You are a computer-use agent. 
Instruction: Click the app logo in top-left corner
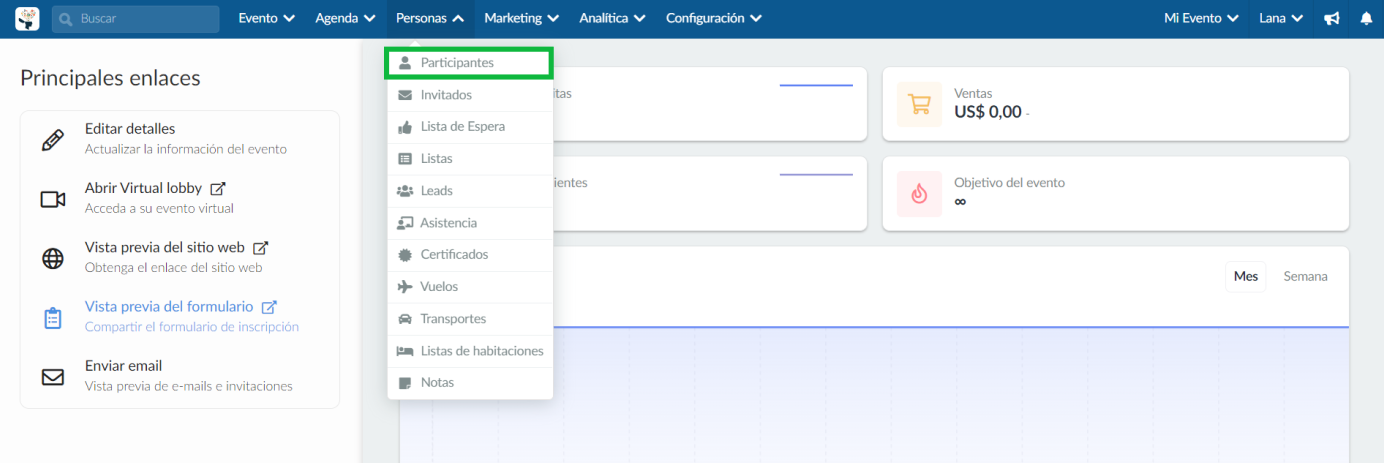point(27,18)
